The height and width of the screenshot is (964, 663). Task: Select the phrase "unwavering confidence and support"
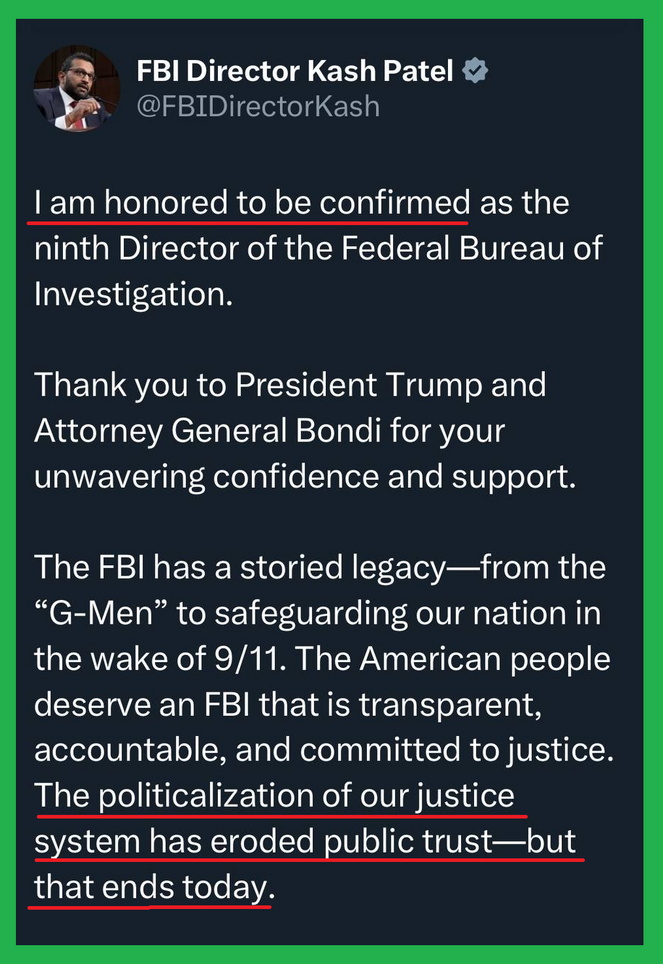tap(304, 476)
